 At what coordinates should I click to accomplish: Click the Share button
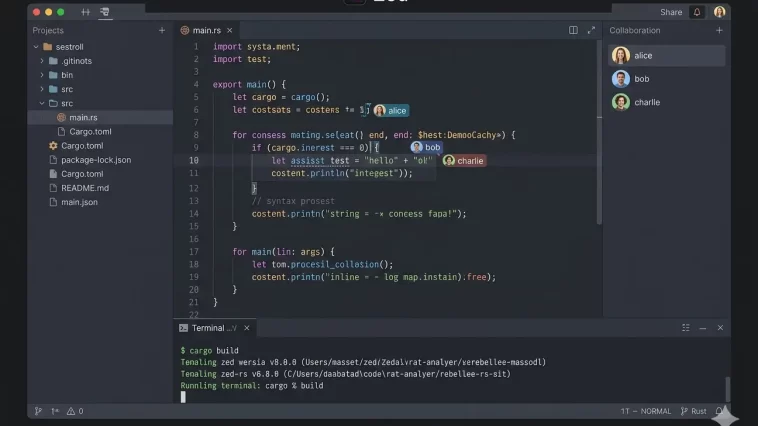pyautogui.click(x=671, y=12)
